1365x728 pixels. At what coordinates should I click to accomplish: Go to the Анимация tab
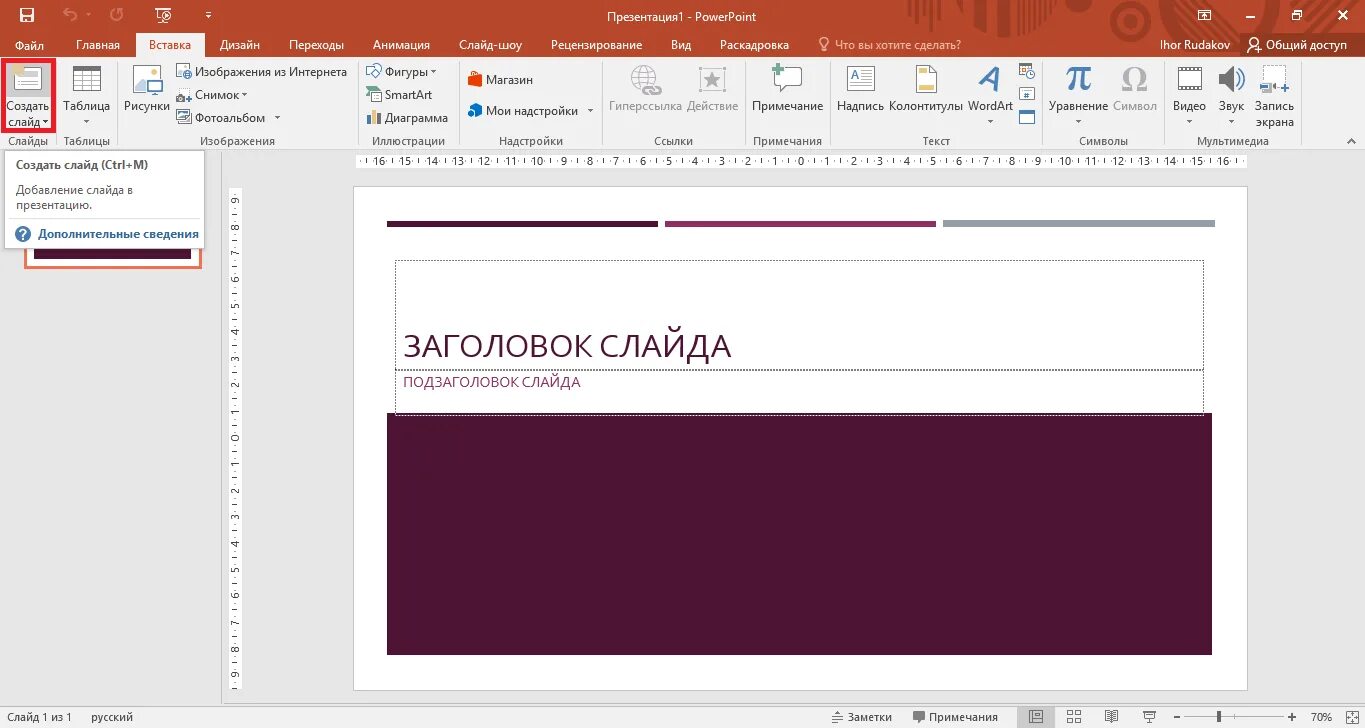pos(401,45)
